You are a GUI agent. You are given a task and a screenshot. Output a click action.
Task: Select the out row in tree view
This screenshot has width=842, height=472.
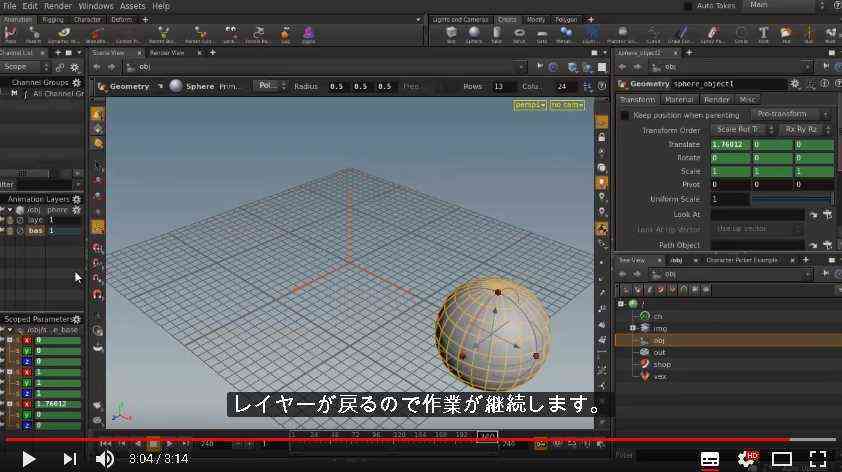(x=728, y=352)
